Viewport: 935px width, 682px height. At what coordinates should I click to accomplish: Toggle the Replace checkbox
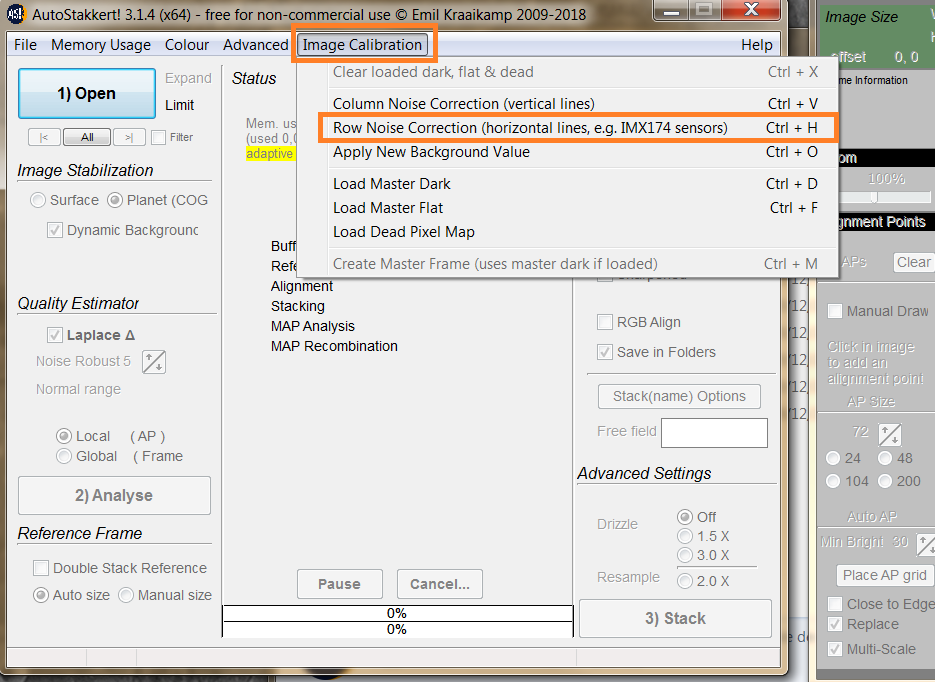(x=835, y=624)
